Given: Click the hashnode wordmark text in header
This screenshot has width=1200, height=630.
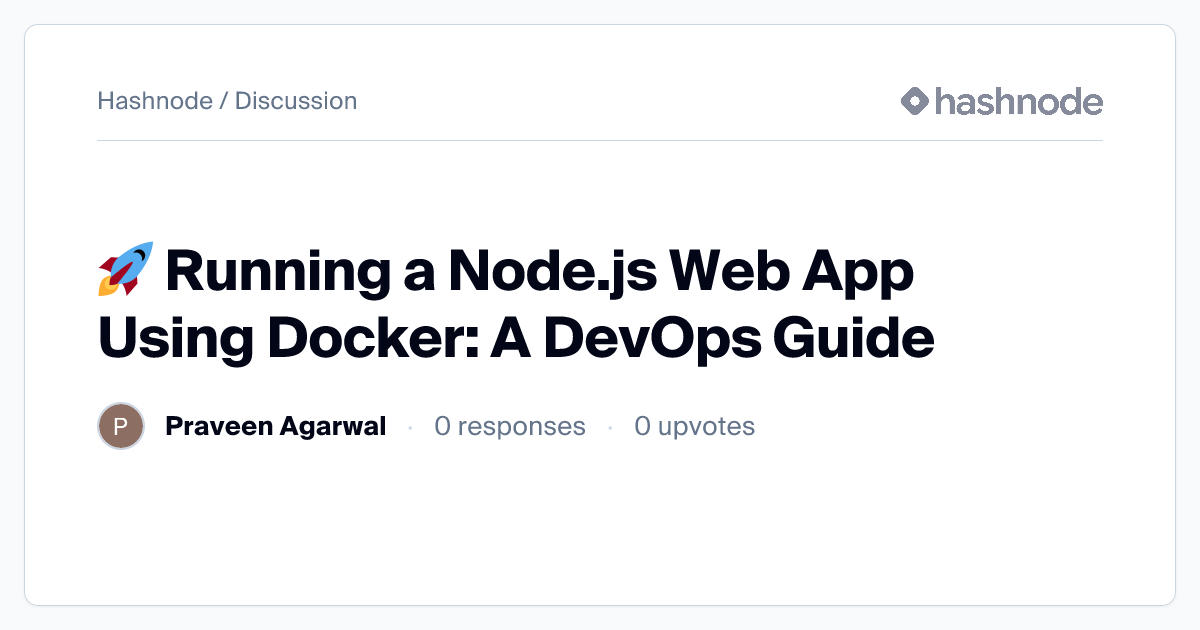Looking at the screenshot, I should coord(1018,101).
